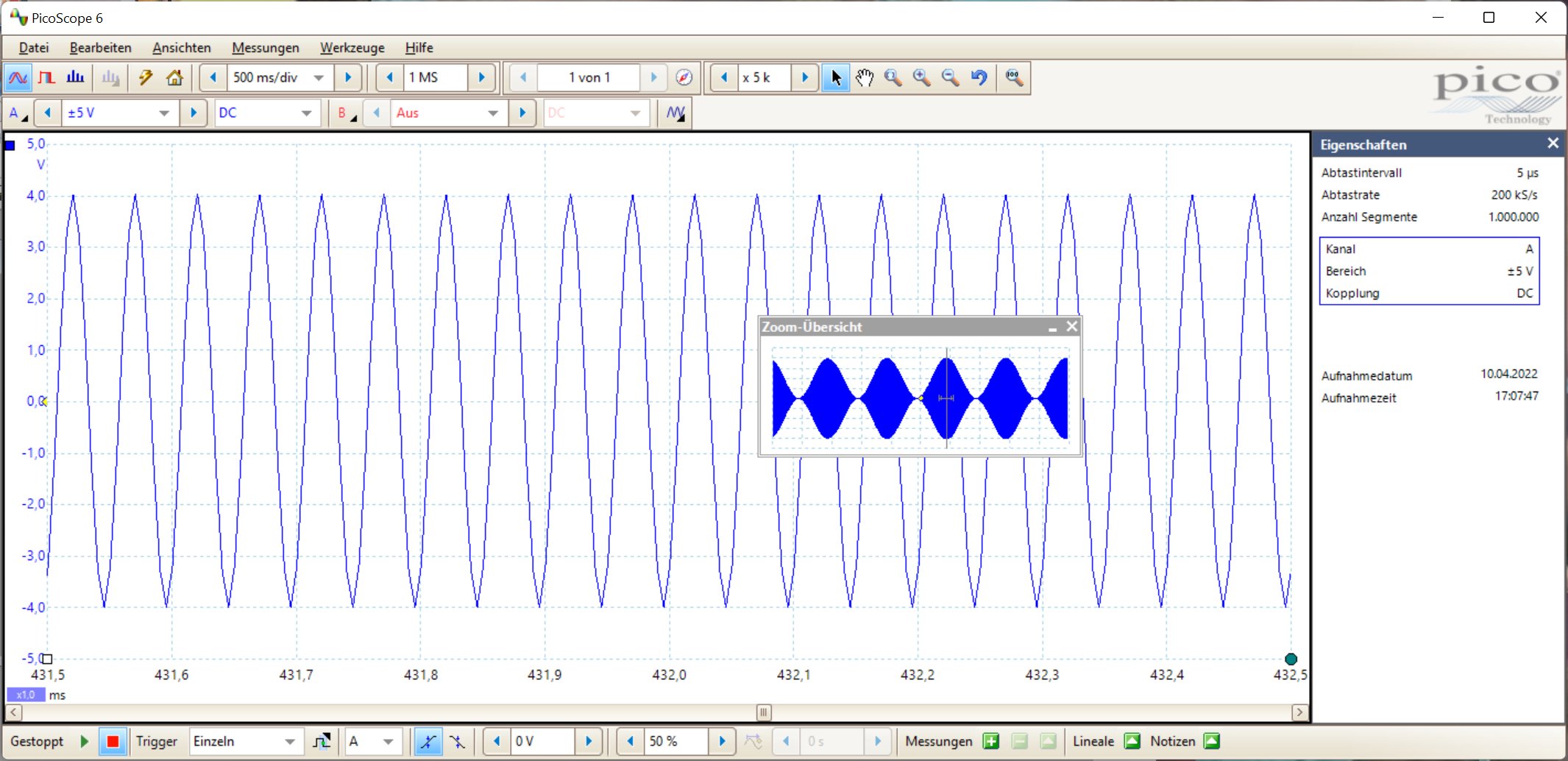Click the yellow trigger marker at 0 V
This screenshot has height=761, width=1568.
tap(45, 401)
